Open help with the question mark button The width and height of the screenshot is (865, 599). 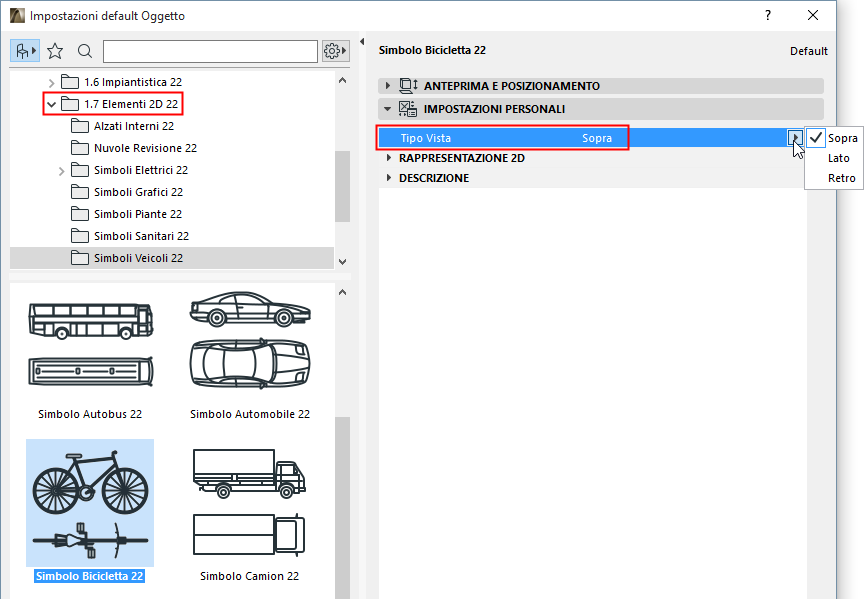click(x=768, y=15)
